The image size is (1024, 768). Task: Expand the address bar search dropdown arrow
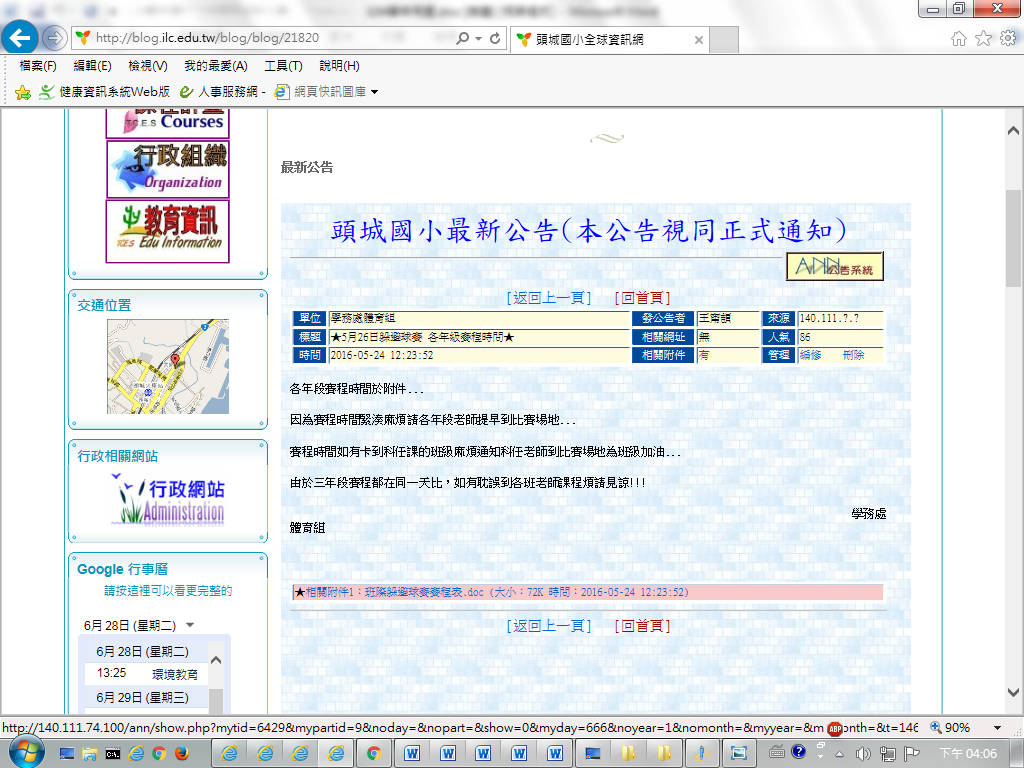tap(478, 39)
